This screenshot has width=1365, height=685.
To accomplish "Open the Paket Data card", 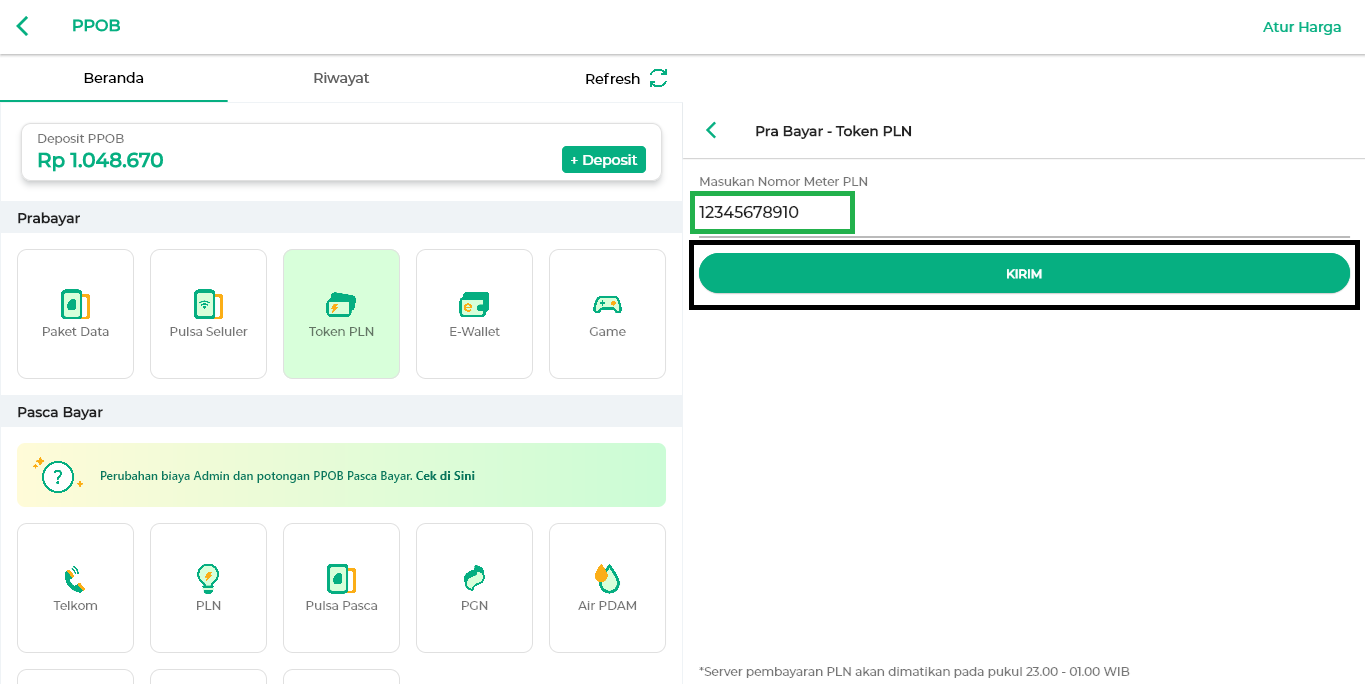I will (75, 314).
